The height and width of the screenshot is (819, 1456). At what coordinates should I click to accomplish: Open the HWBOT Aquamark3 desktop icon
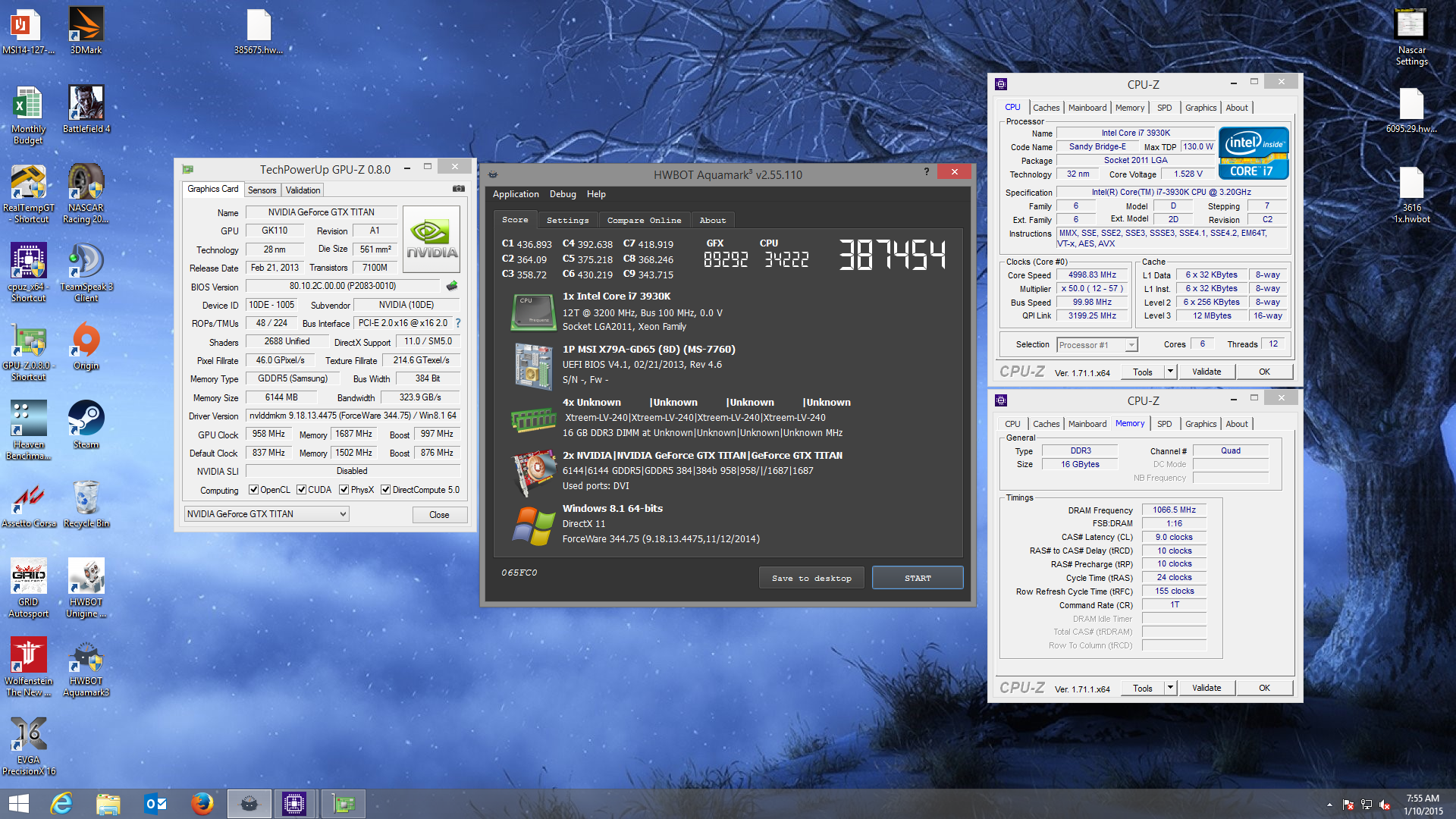86,667
